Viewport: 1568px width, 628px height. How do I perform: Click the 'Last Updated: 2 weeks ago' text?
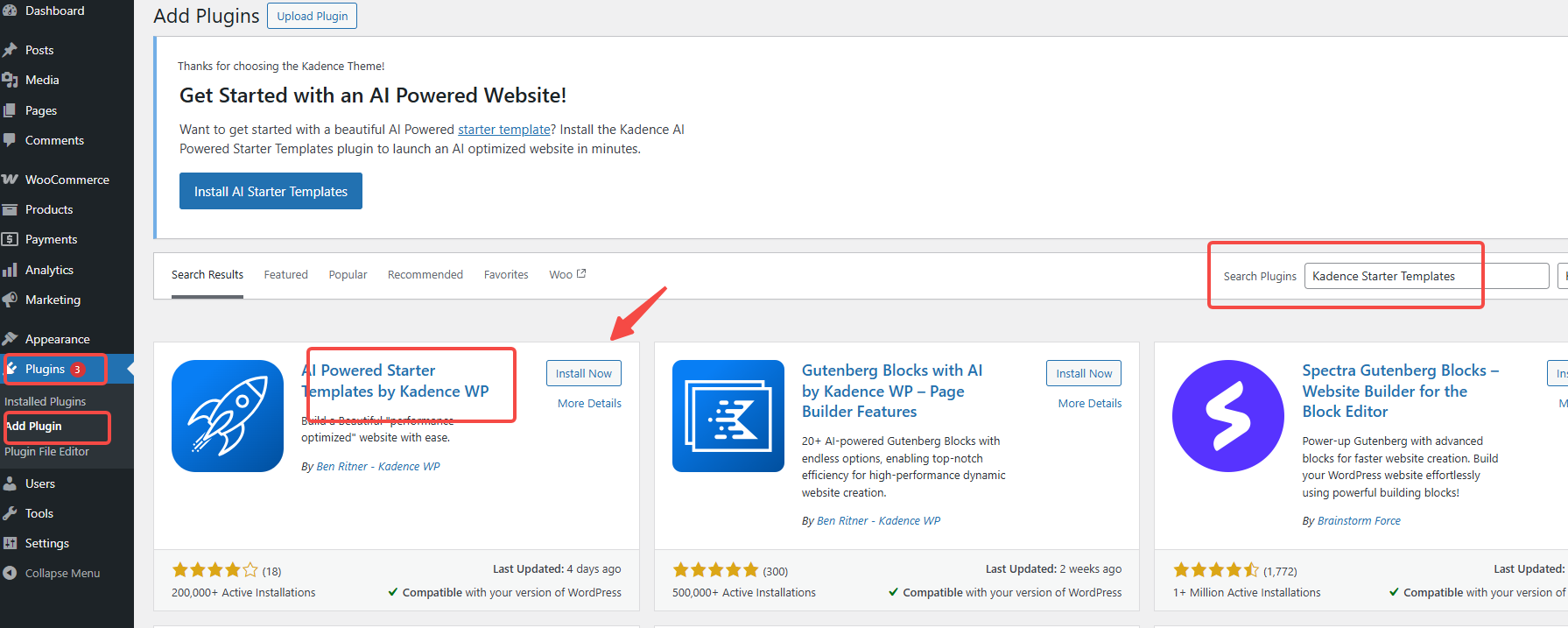tap(1053, 569)
